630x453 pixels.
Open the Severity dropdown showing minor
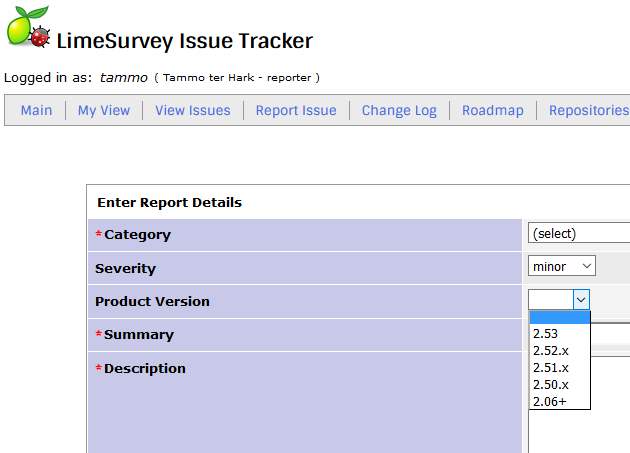(x=562, y=267)
